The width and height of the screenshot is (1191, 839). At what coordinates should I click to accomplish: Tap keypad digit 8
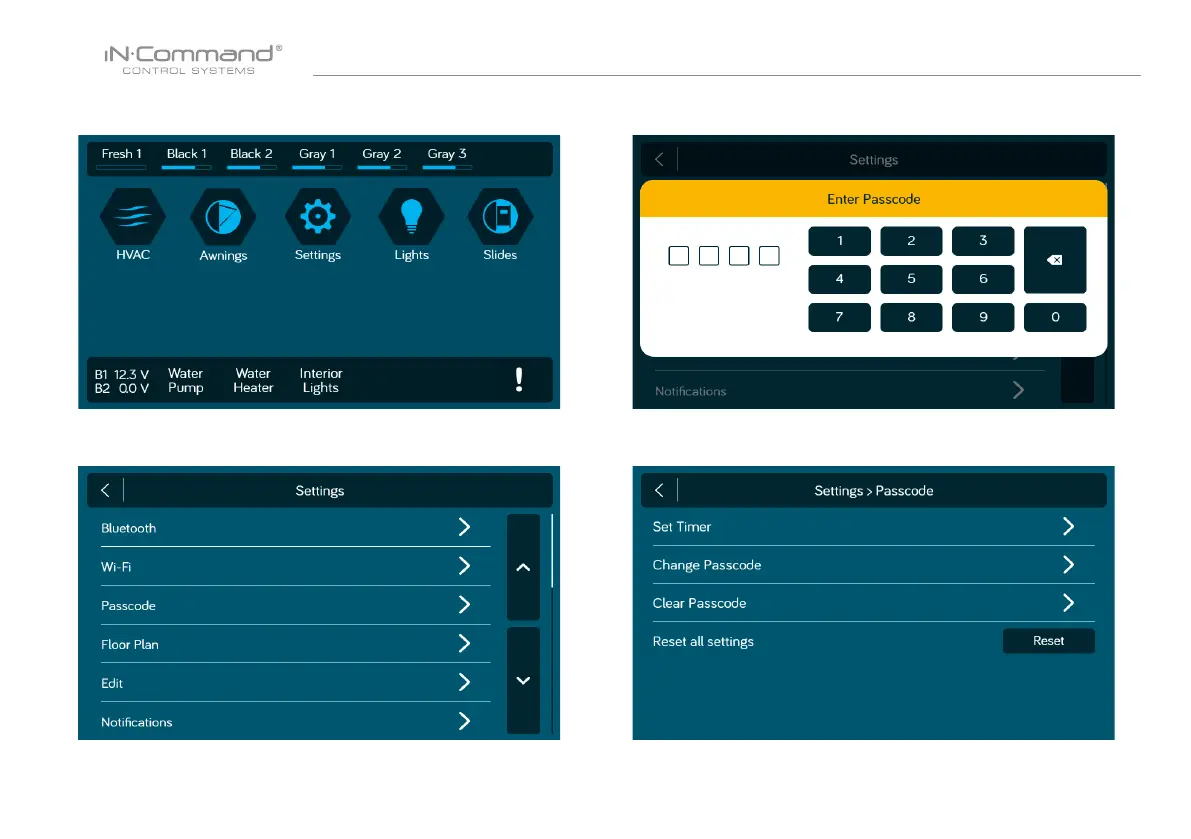(911, 317)
